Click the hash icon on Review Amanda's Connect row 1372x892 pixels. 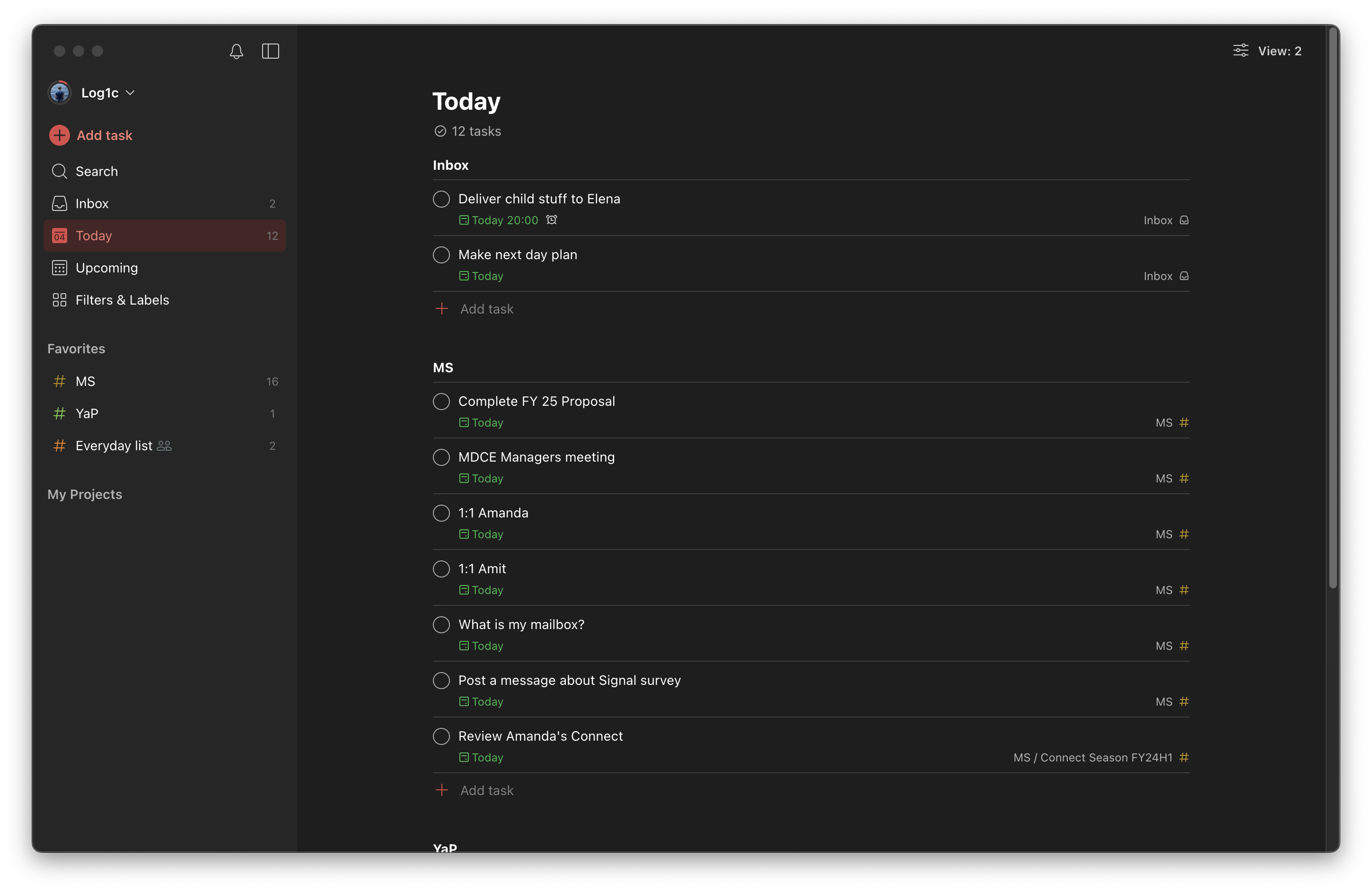[1184, 757]
